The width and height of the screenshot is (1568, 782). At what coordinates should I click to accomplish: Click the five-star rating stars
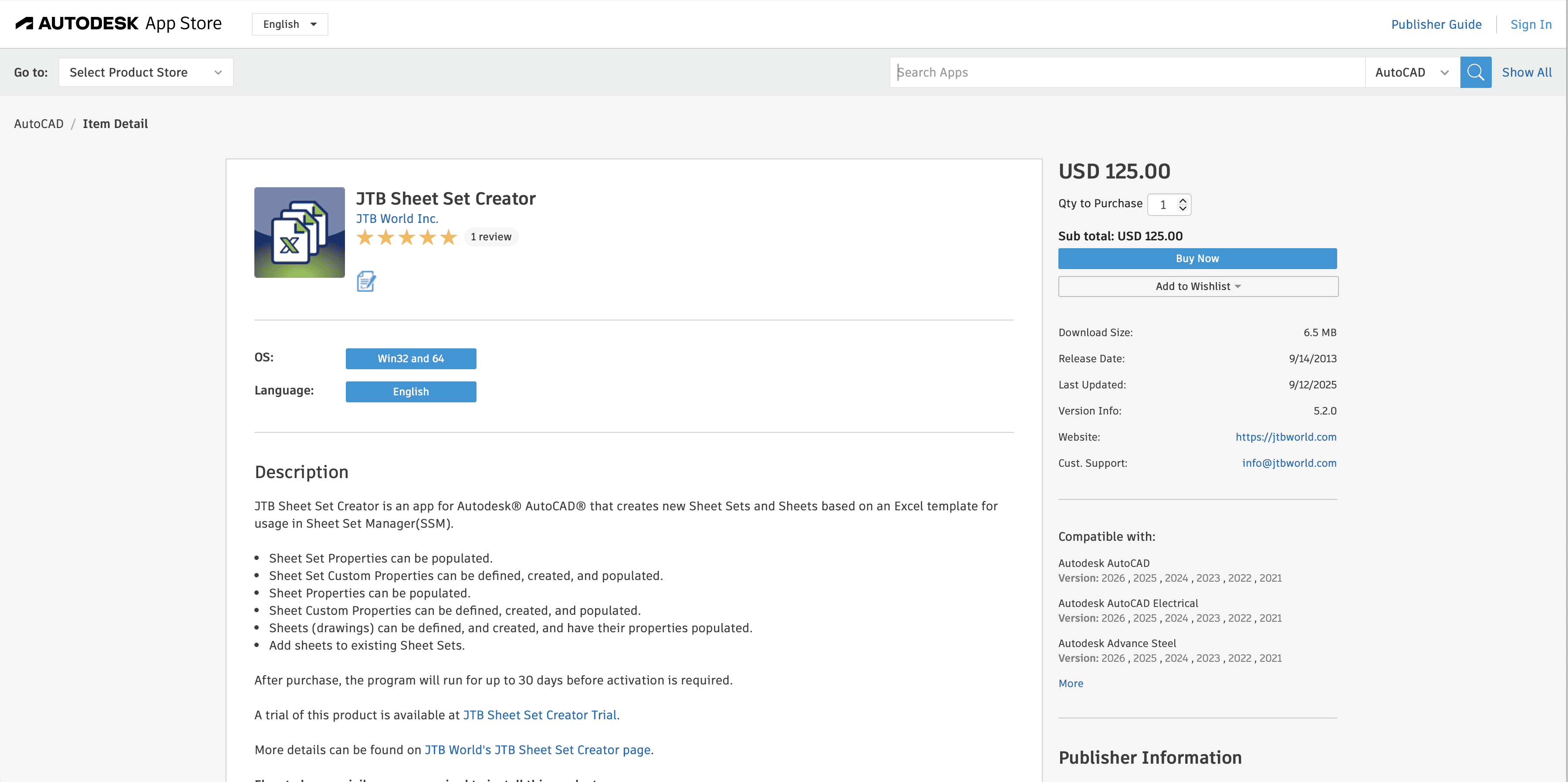(x=406, y=237)
